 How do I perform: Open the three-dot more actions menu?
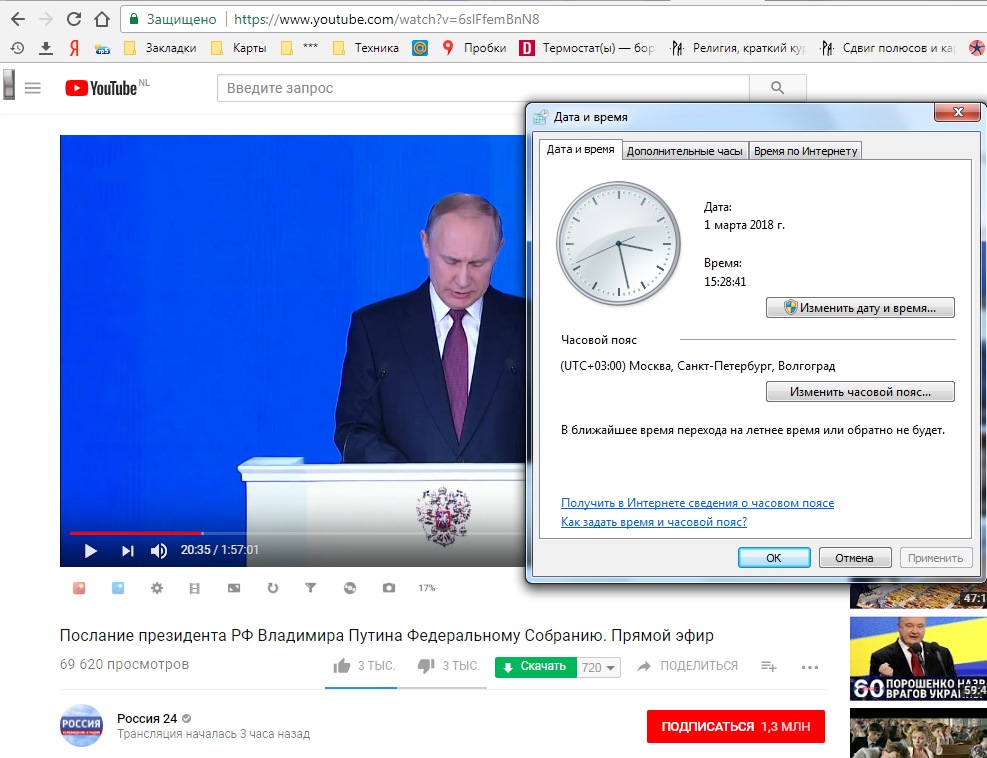tap(810, 667)
